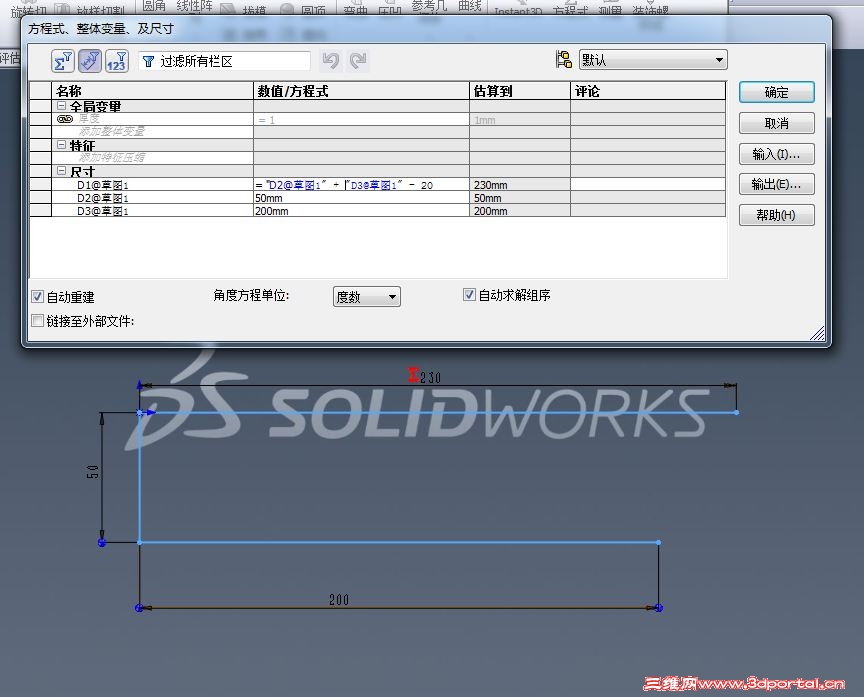Click the 厚度 global variable name
864x697 pixels.
tap(89, 119)
